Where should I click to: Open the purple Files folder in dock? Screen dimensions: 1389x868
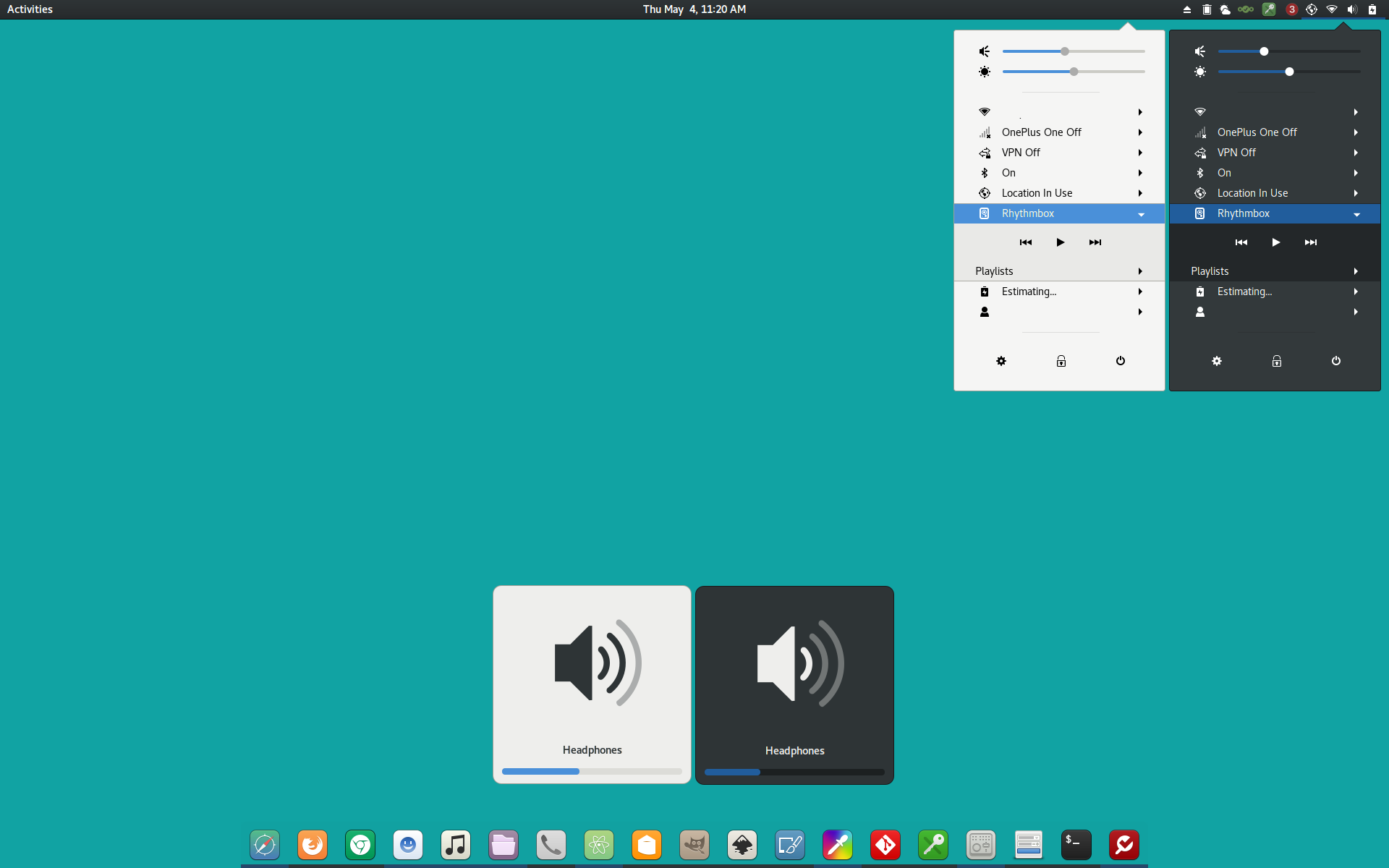click(504, 845)
